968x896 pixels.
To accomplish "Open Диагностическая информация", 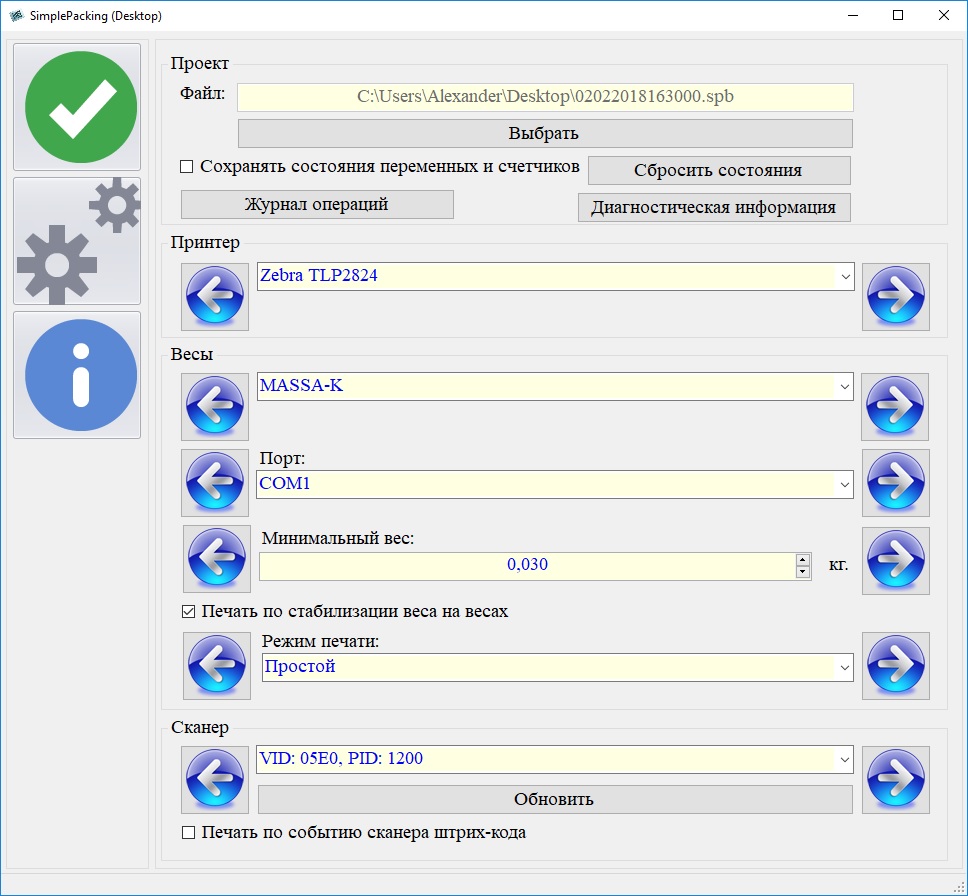I will point(714,207).
